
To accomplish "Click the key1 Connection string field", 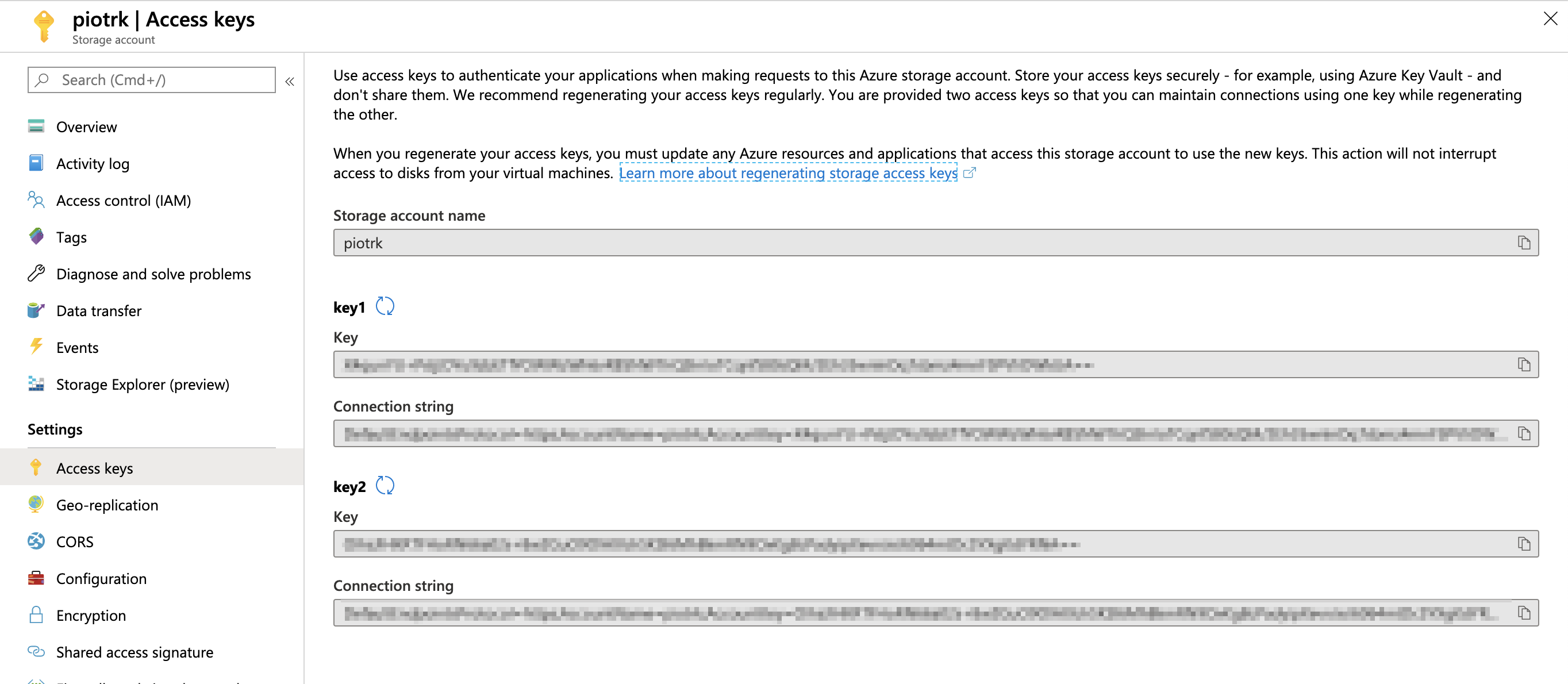I will pyautogui.click(x=936, y=433).
